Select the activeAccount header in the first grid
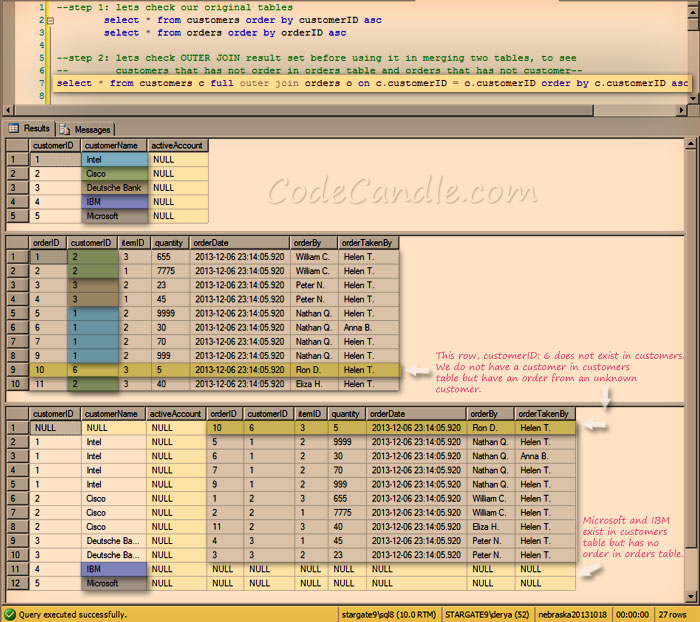Viewport: 700px width, 622px height. 178,146
